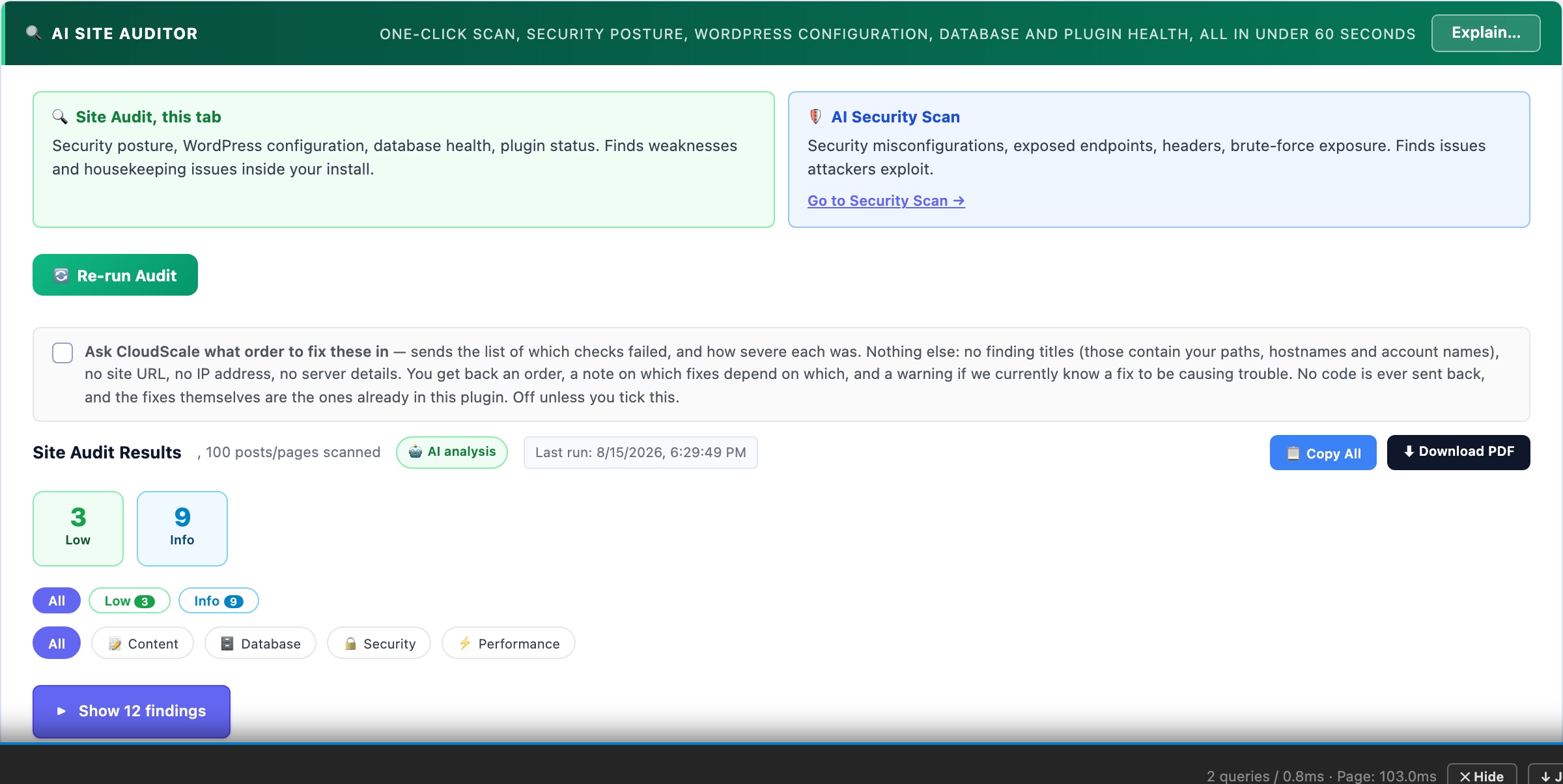Screen dimensions: 1563x784
Task: Click the queries and page time stats
Action: pyautogui.click(x=1321, y=776)
